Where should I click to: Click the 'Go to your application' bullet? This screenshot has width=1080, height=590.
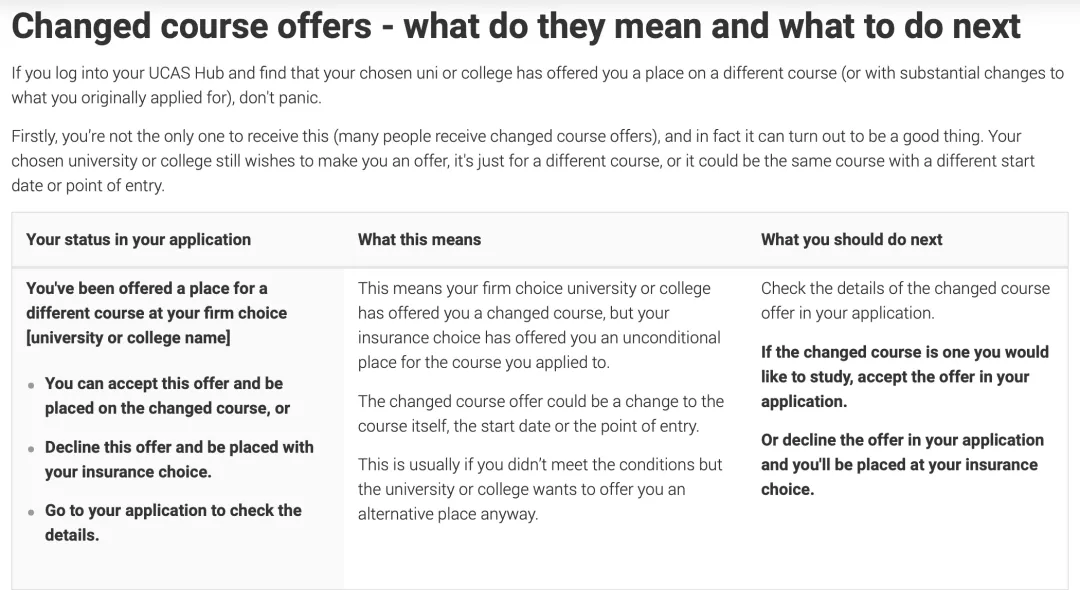(x=173, y=523)
